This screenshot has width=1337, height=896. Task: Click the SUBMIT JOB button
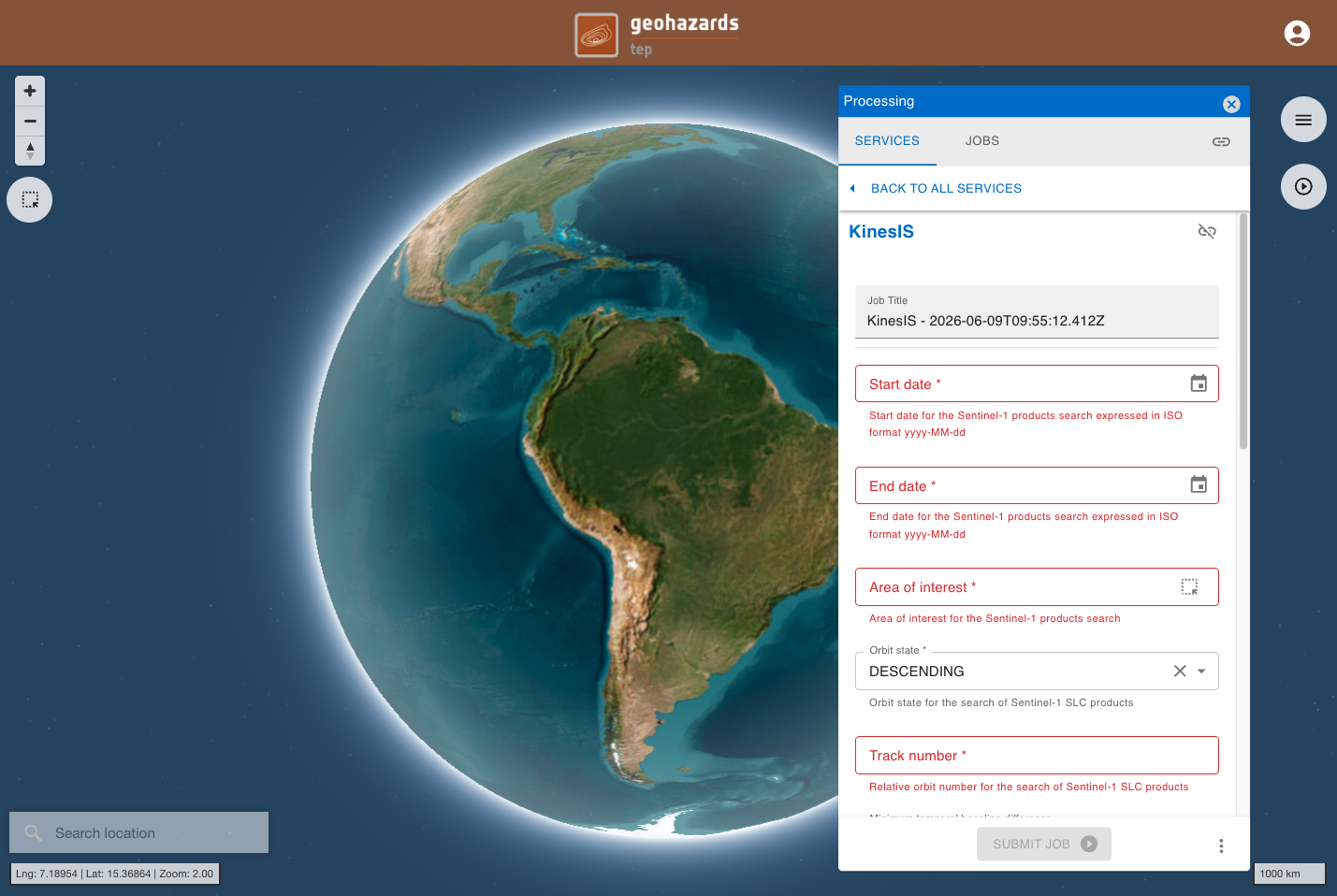point(1044,844)
